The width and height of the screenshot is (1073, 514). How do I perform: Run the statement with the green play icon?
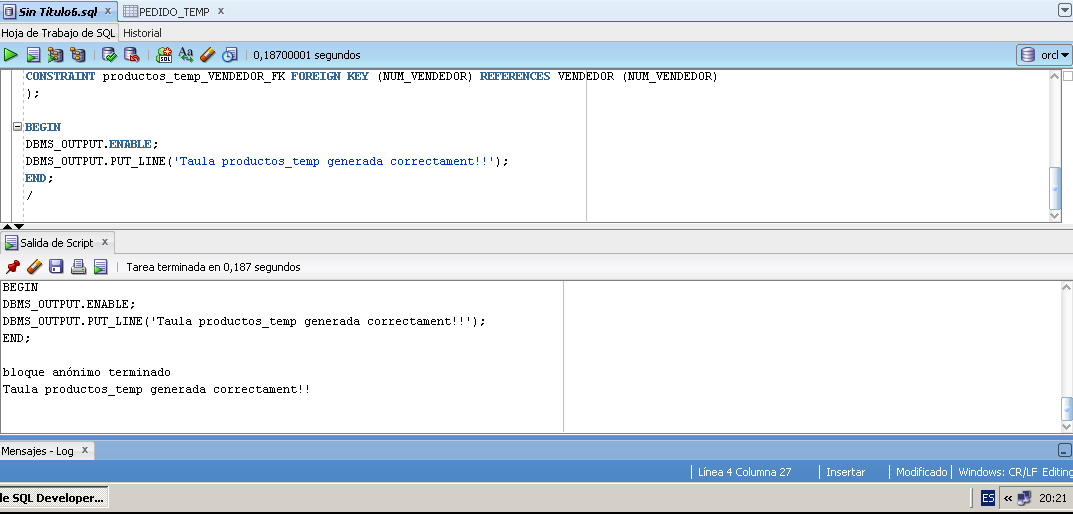tap(10, 55)
